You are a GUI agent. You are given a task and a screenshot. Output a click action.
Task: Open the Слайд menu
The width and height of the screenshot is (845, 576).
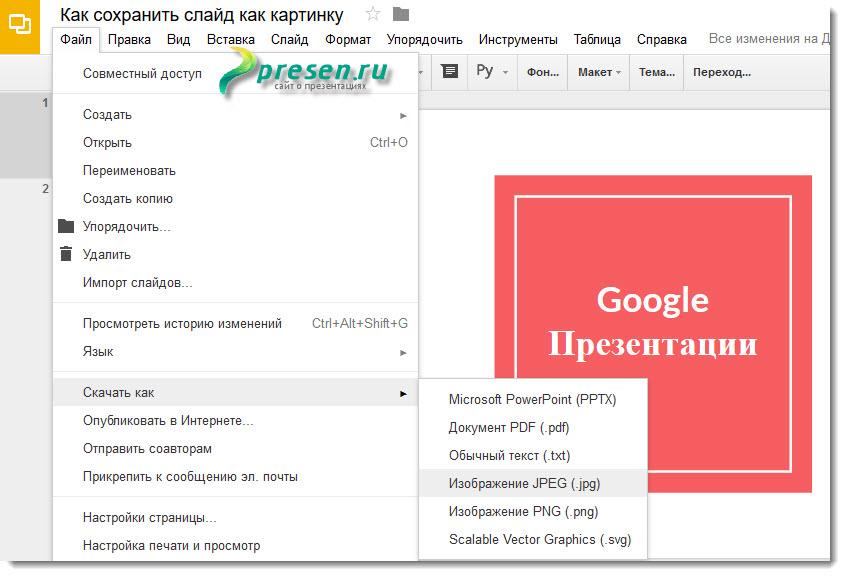pyautogui.click(x=289, y=39)
